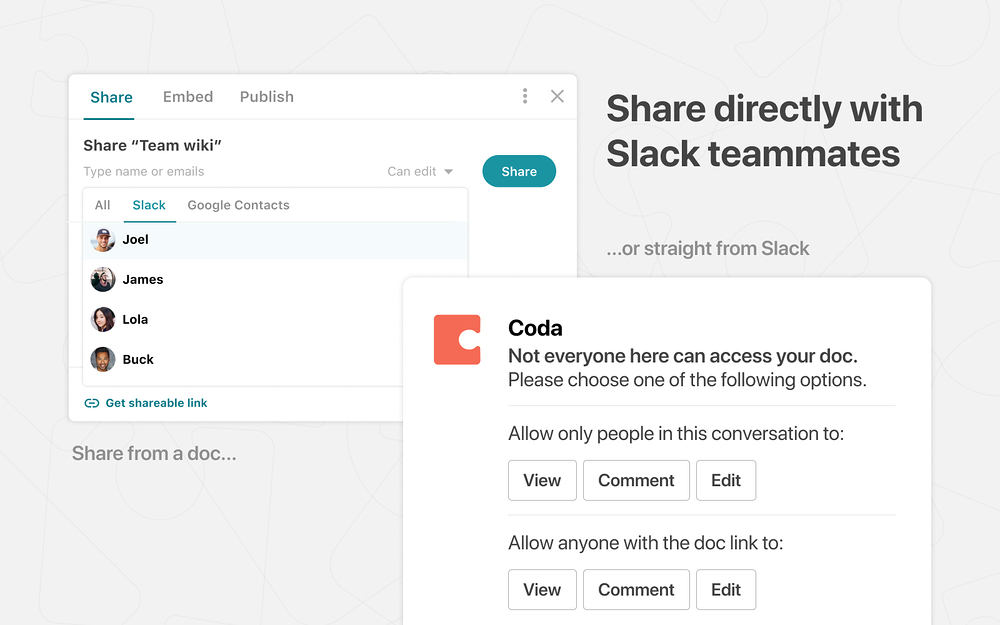
Task: Switch to the Embed tab
Action: pyautogui.click(x=188, y=97)
